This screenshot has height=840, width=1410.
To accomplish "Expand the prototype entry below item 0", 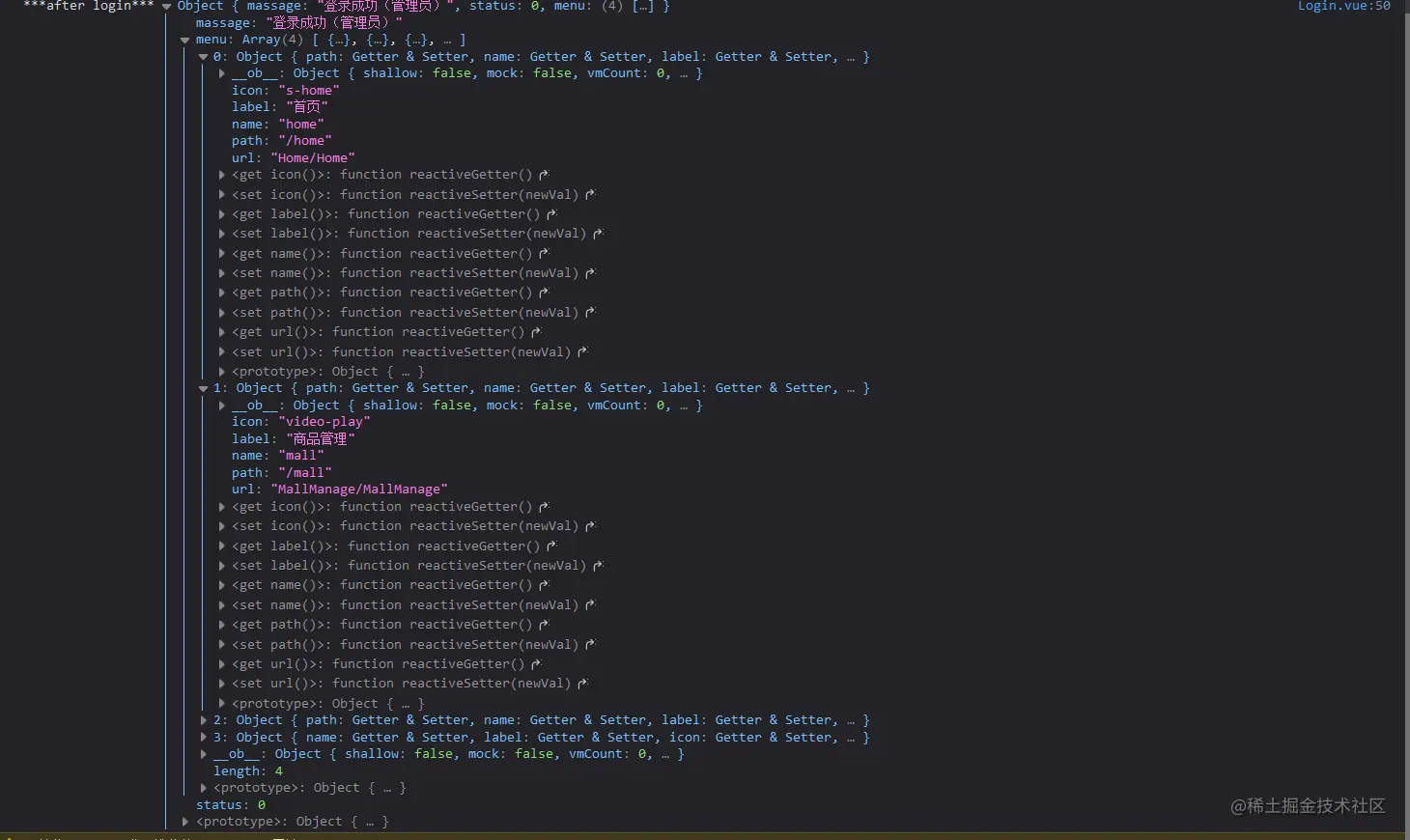I will 221,371.
